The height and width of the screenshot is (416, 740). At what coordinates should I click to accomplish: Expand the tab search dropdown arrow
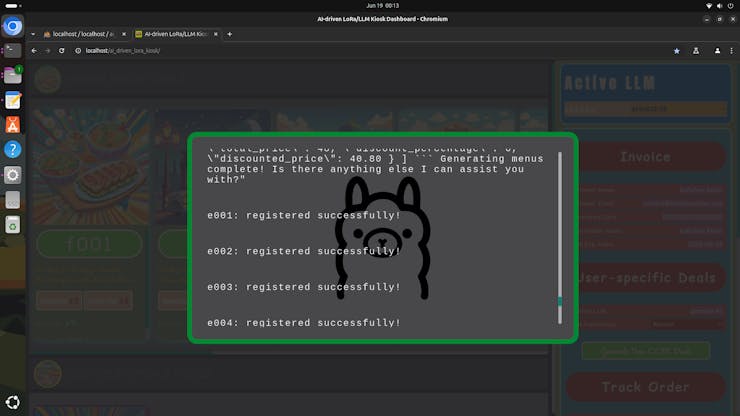click(x=33, y=34)
